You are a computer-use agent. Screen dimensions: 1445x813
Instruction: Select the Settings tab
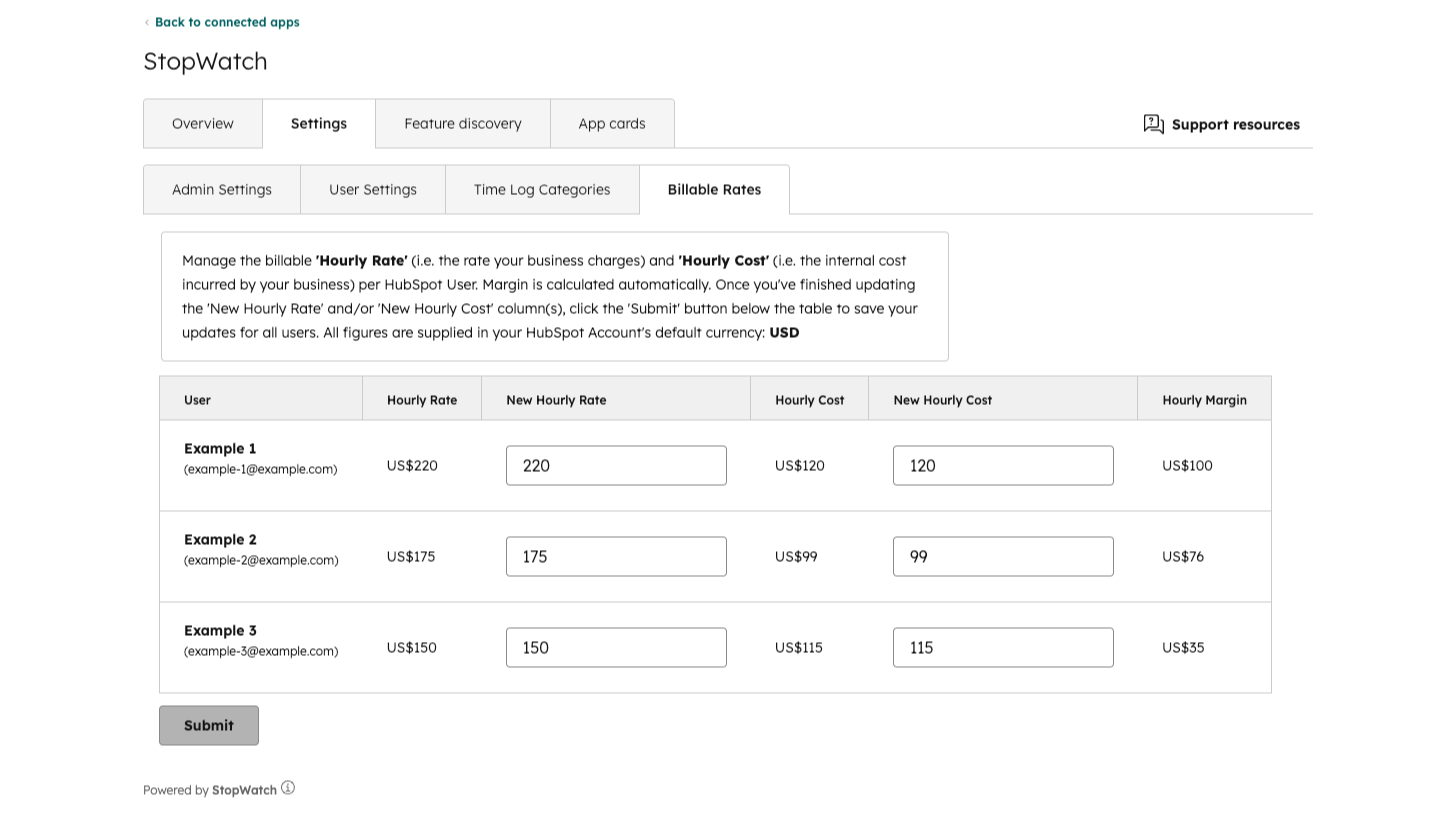pos(318,123)
